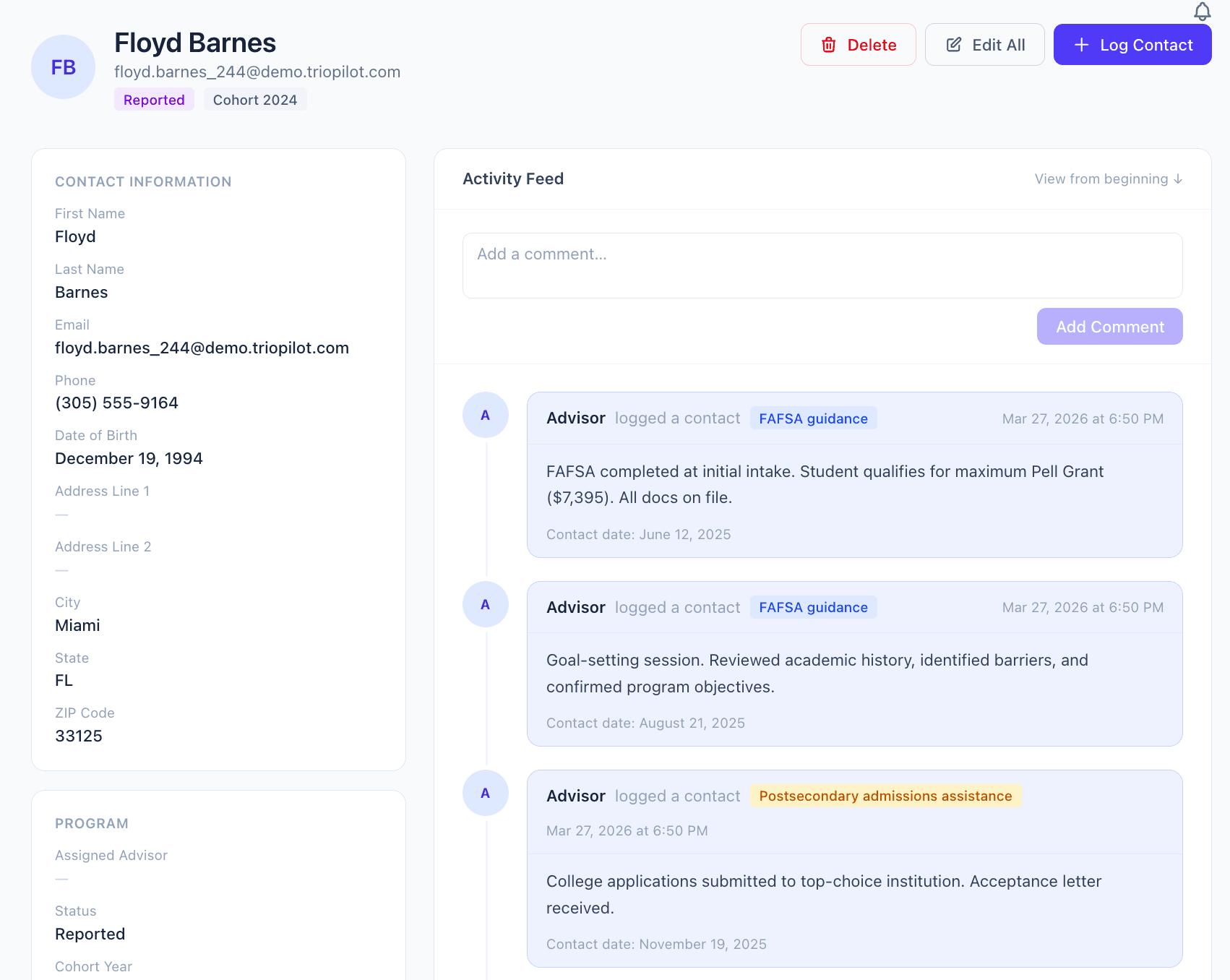1230x980 pixels.
Task: Click the College applications submitted note text
Action: tap(824, 895)
